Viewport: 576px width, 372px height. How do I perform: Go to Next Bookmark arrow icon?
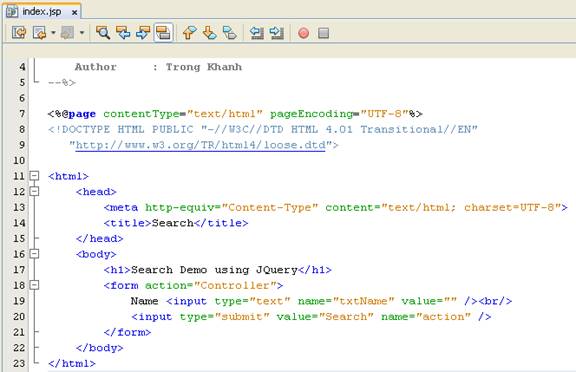(x=209, y=33)
